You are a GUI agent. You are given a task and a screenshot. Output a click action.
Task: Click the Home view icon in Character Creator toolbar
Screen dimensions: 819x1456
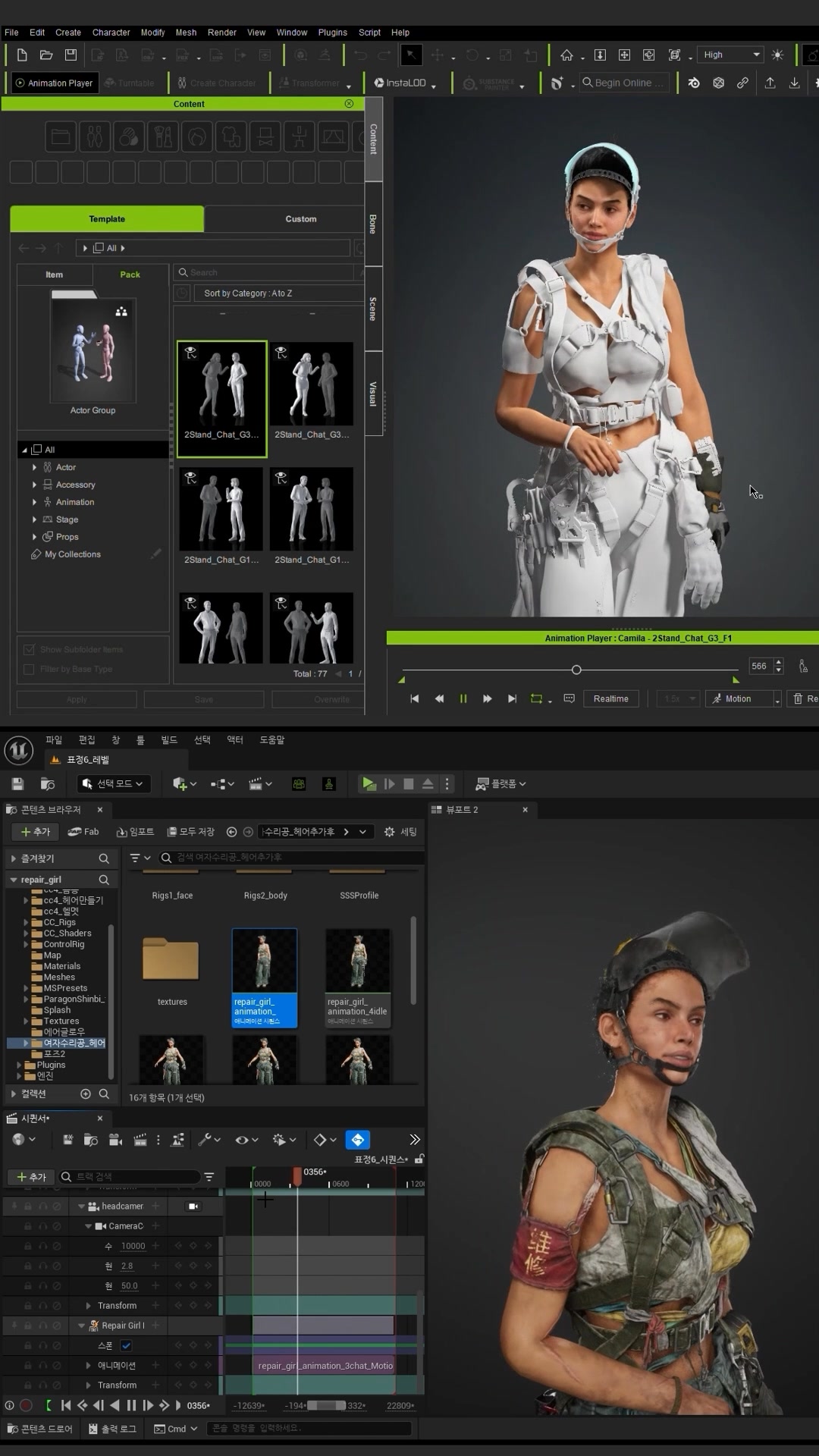[566, 55]
